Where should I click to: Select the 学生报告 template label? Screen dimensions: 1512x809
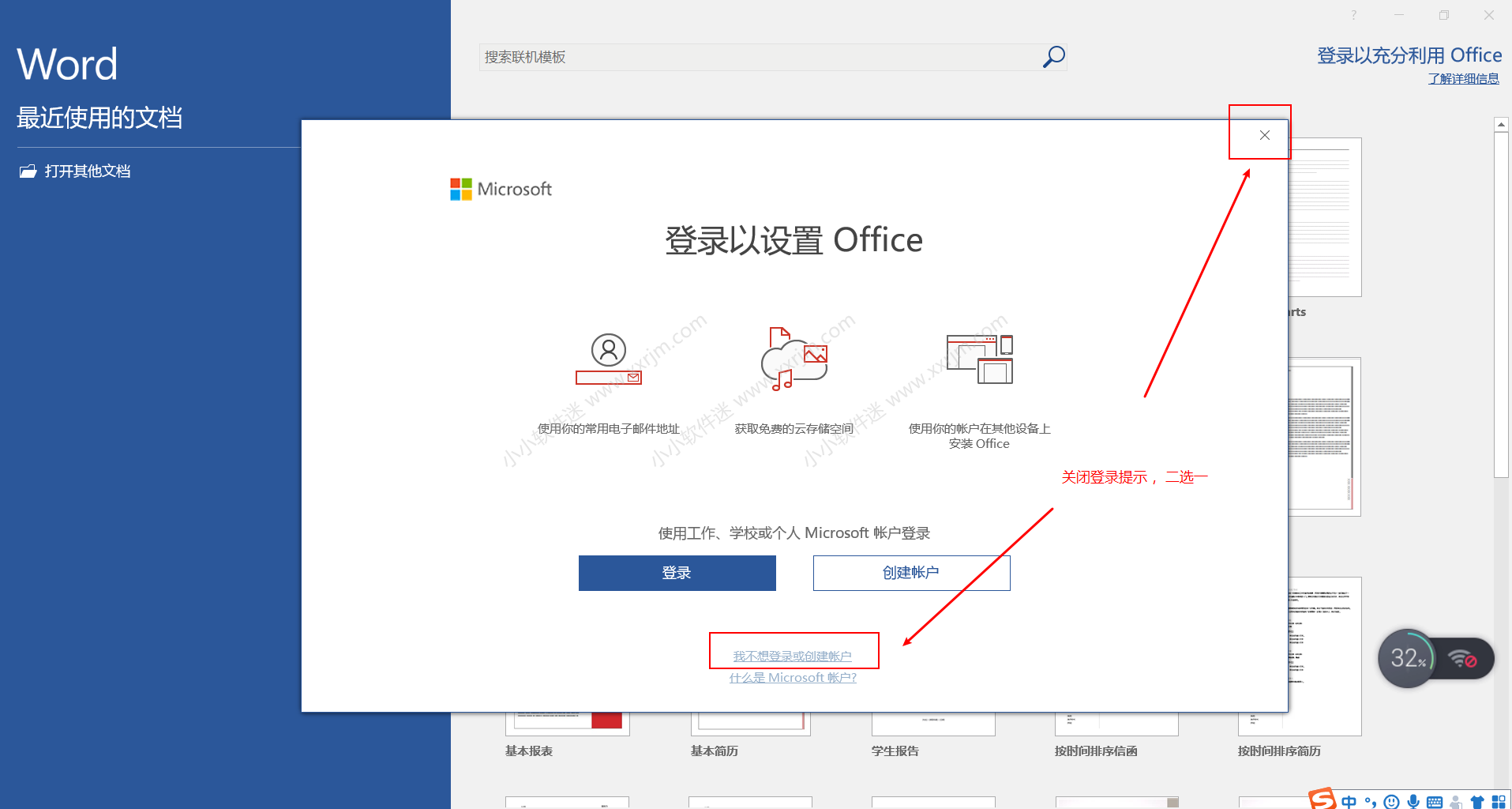[x=895, y=751]
